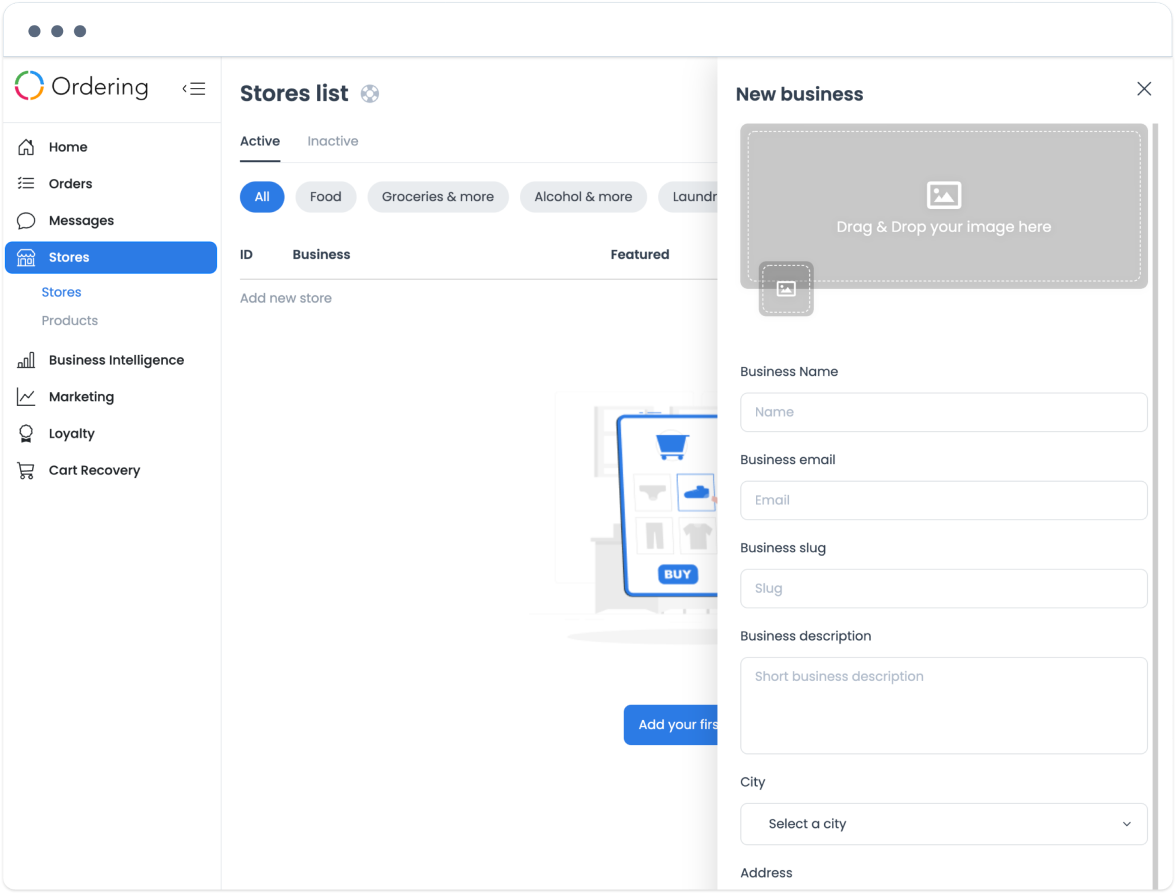The image size is (1176, 895).
Task: Open Business Intelligence section
Action: pyautogui.click(x=111, y=360)
